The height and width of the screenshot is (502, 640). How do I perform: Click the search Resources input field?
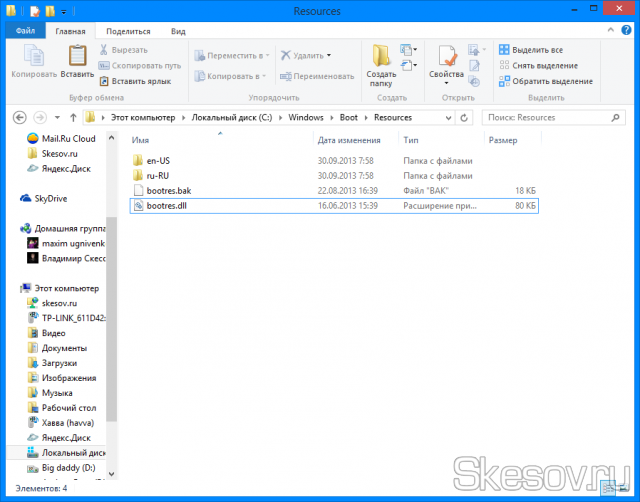[x=550, y=117]
